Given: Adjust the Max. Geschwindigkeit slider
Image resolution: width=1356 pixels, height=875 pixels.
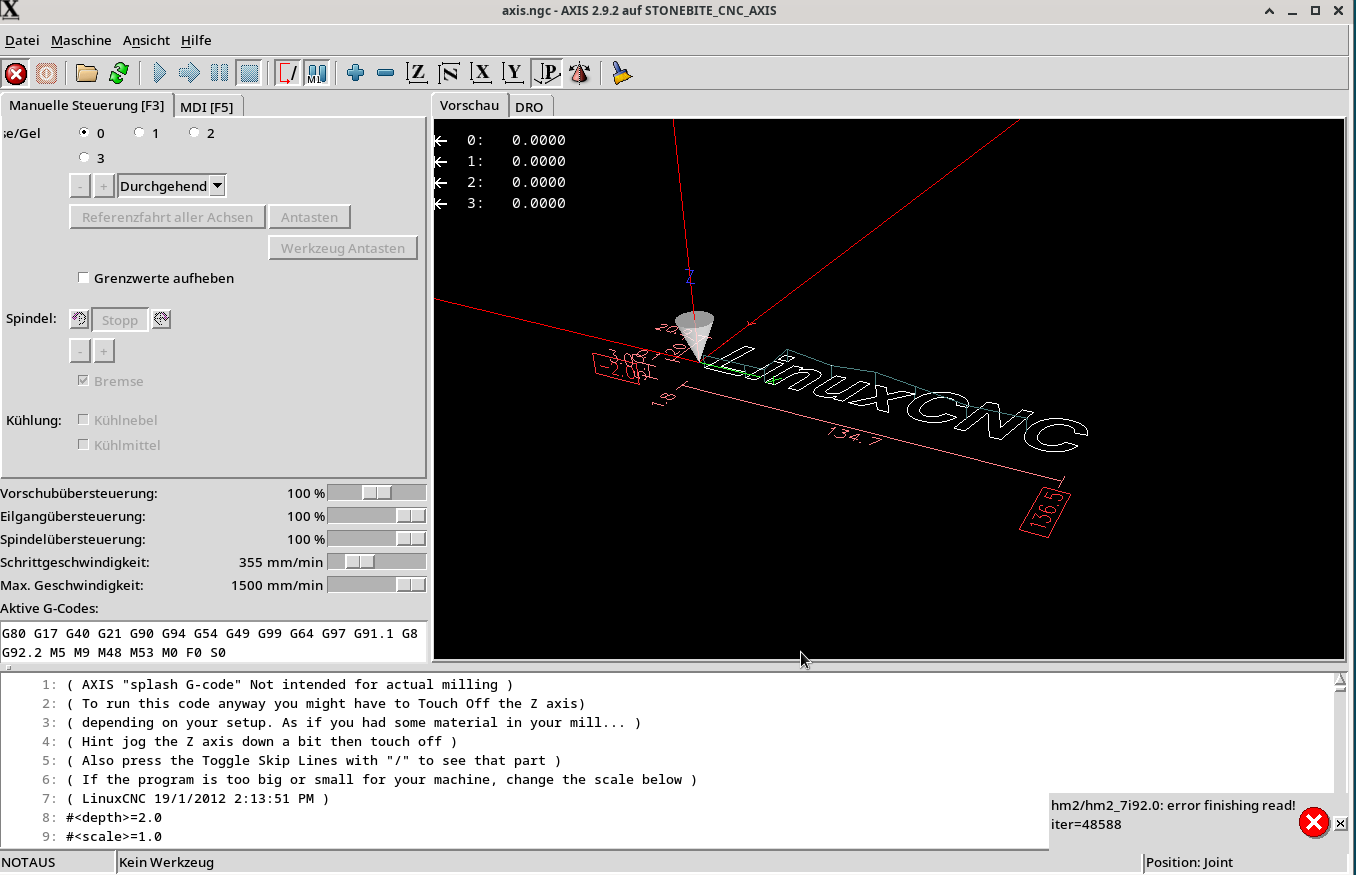Looking at the screenshot, I should pos(377,585).
